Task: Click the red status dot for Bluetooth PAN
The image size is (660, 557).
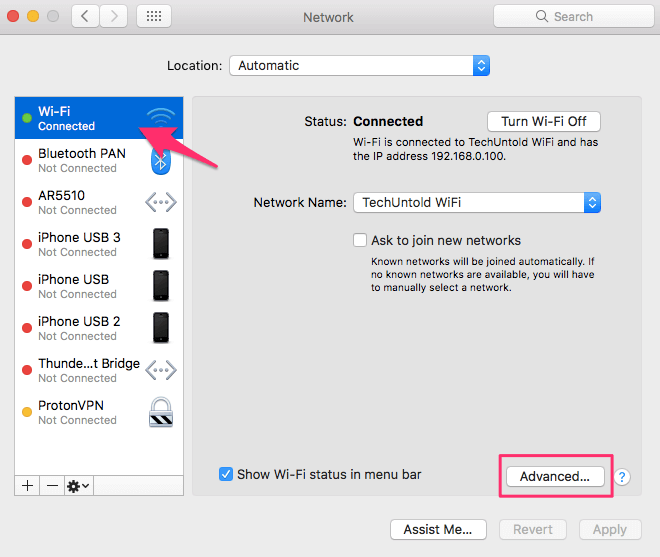Action: 27,160
